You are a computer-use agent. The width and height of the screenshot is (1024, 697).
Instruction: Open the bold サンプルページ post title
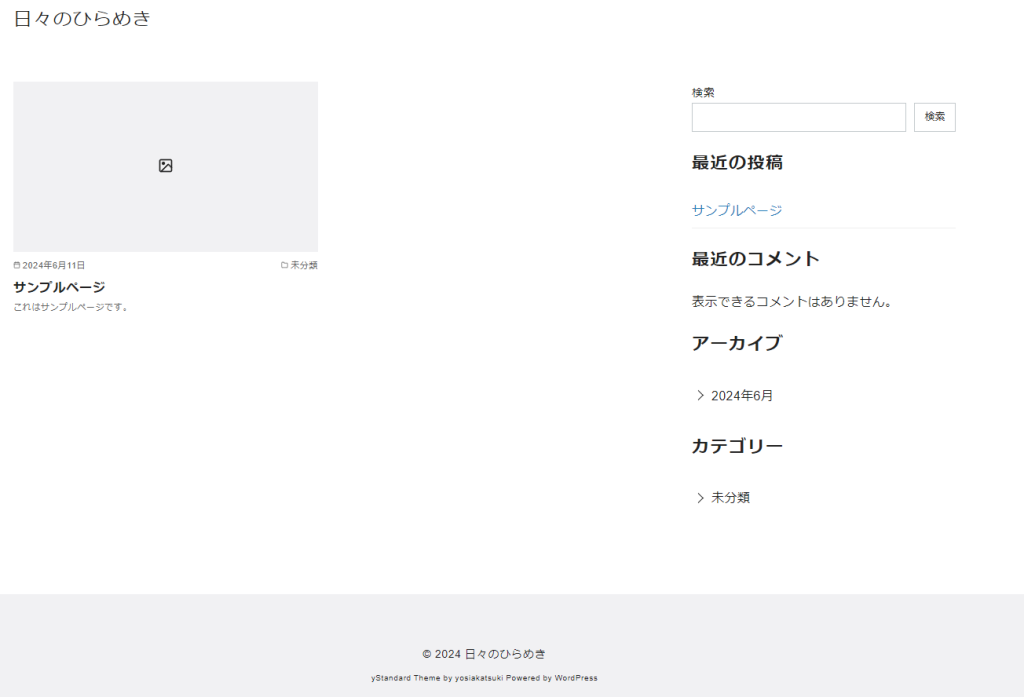[x=59, y=287]
